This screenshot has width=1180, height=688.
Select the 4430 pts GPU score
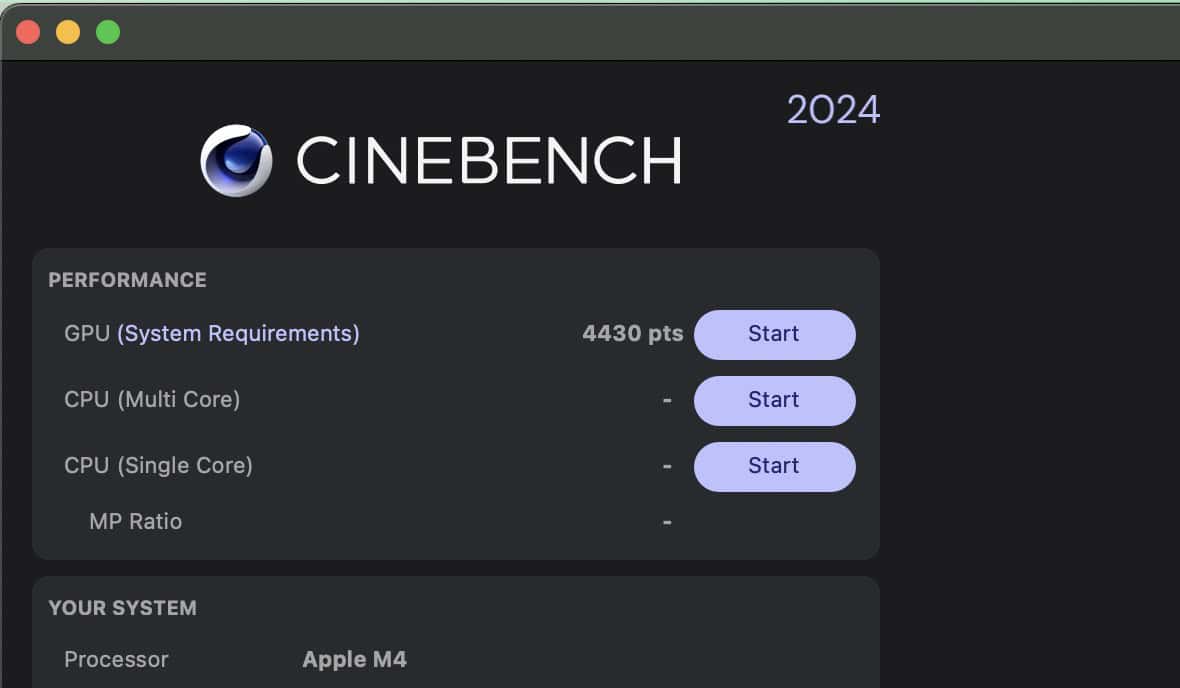pos(632,334)
